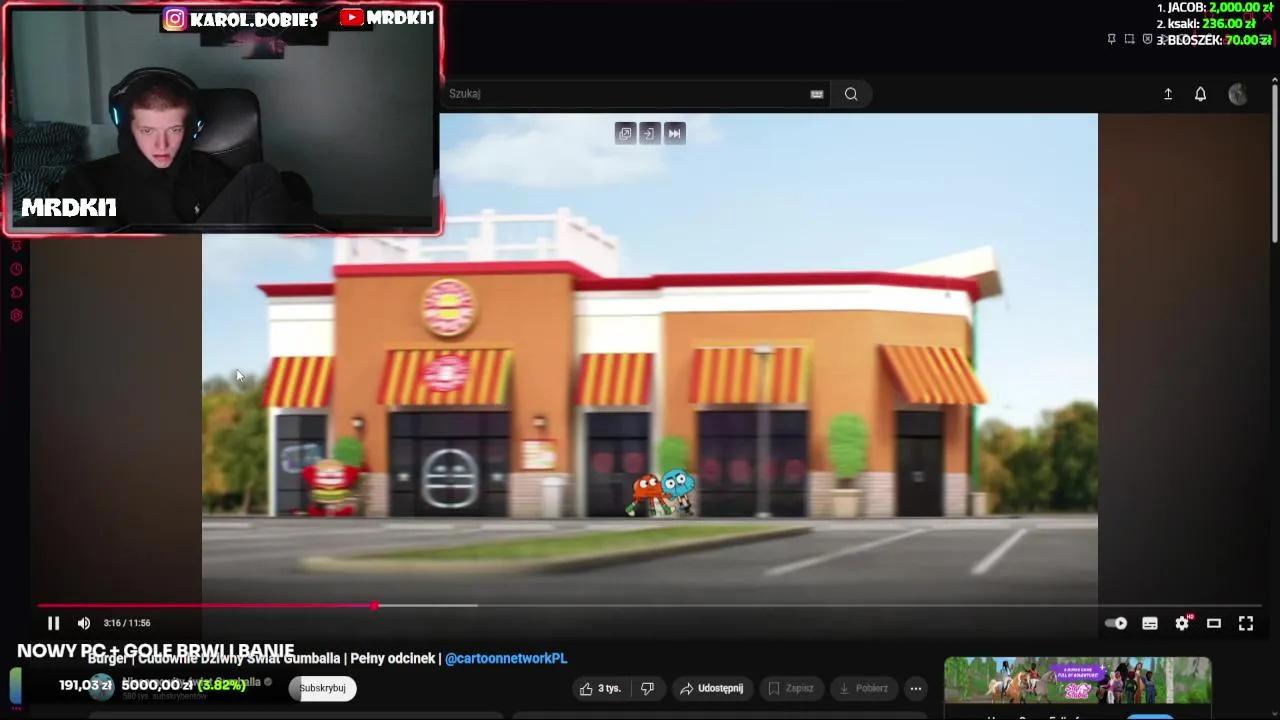
Task: Download the video with Pobierz
Action: (x=863, y=688)
